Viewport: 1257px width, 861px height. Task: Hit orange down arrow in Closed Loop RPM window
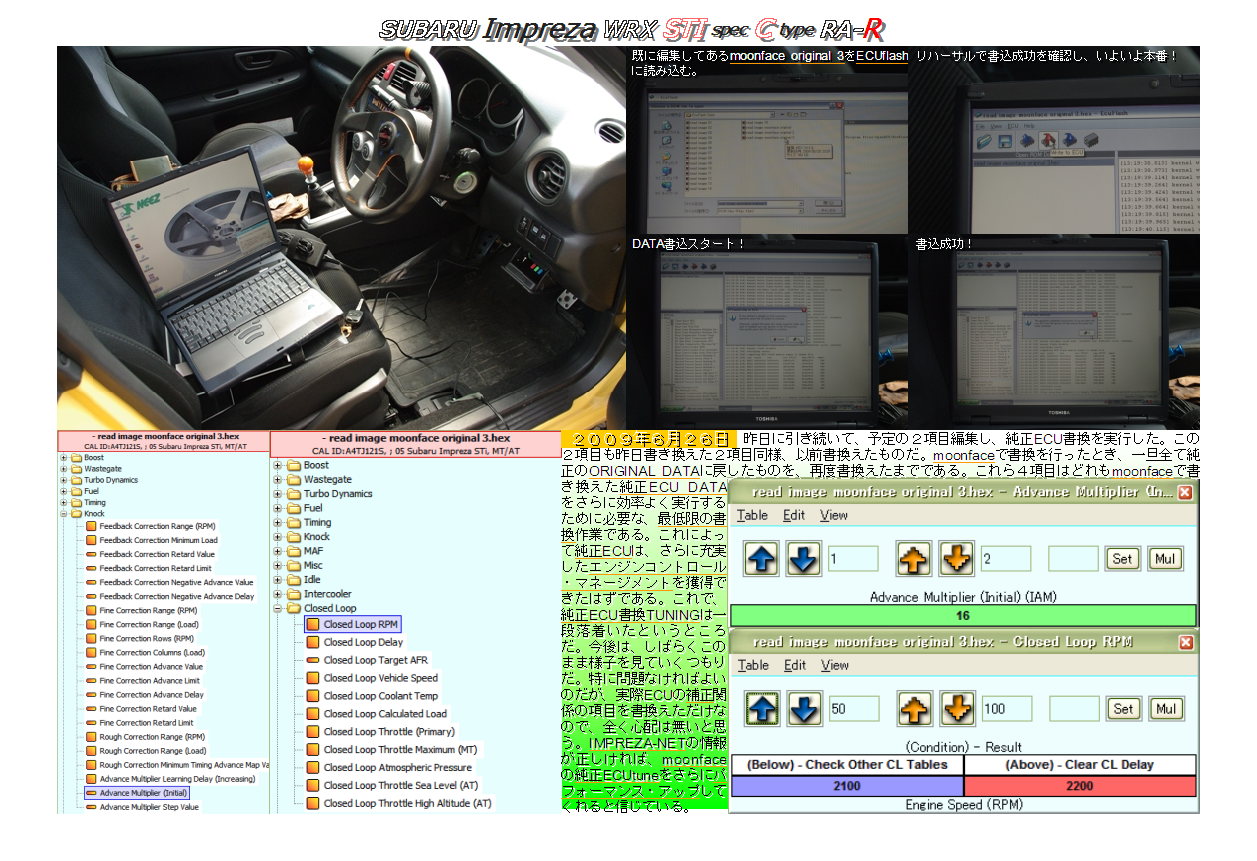click(956, 709)
